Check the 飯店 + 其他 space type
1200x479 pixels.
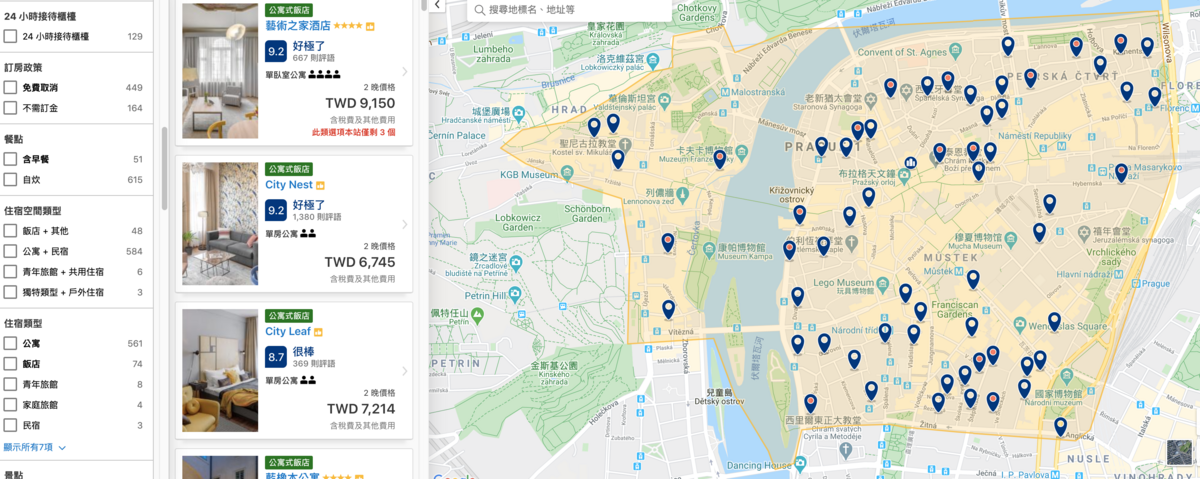10,231
